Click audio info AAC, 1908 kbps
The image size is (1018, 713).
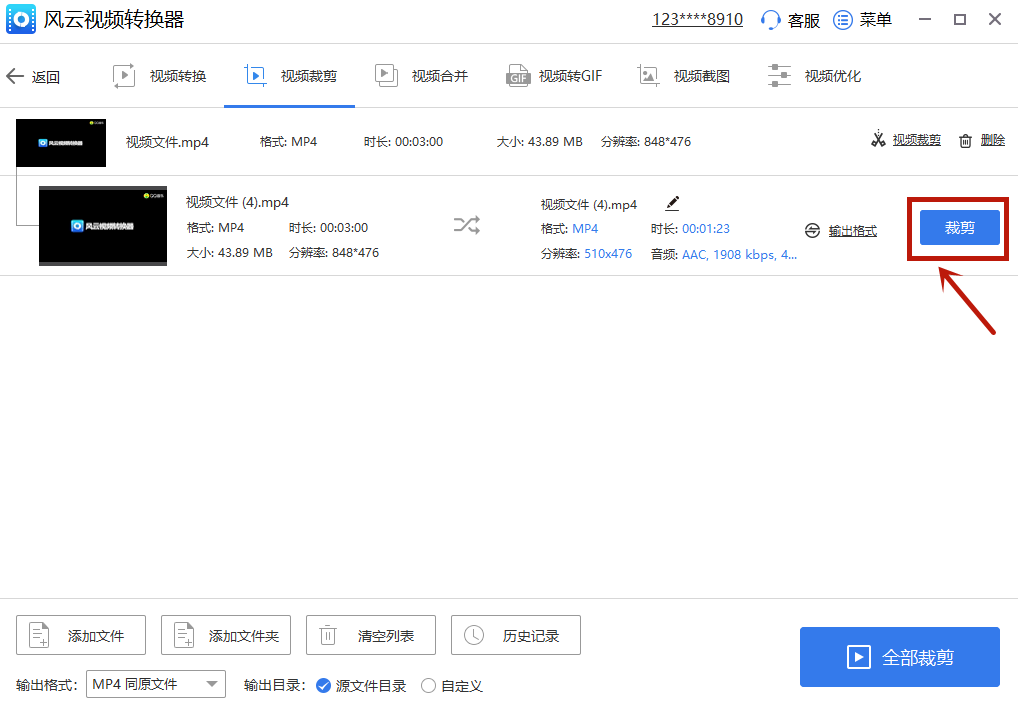739,255
